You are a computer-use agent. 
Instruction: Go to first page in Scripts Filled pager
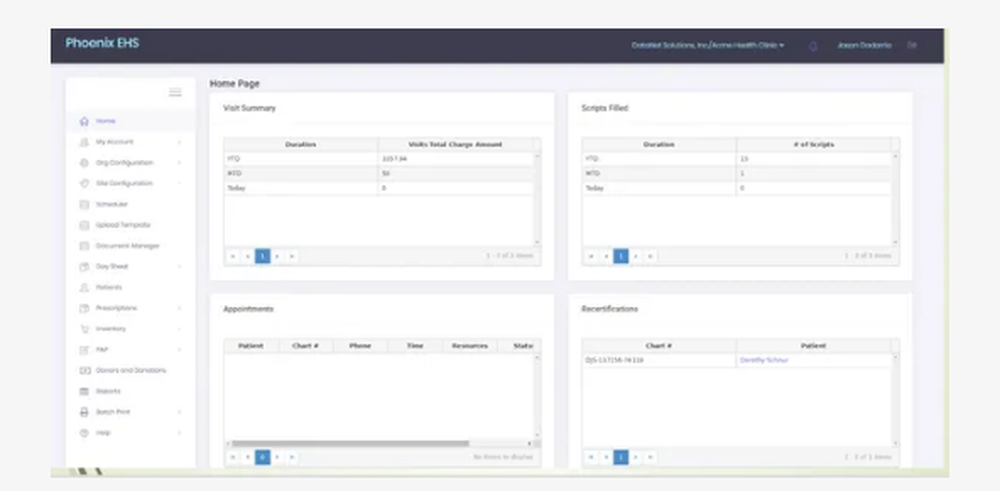pyautogui.click(x=591, y=256)
